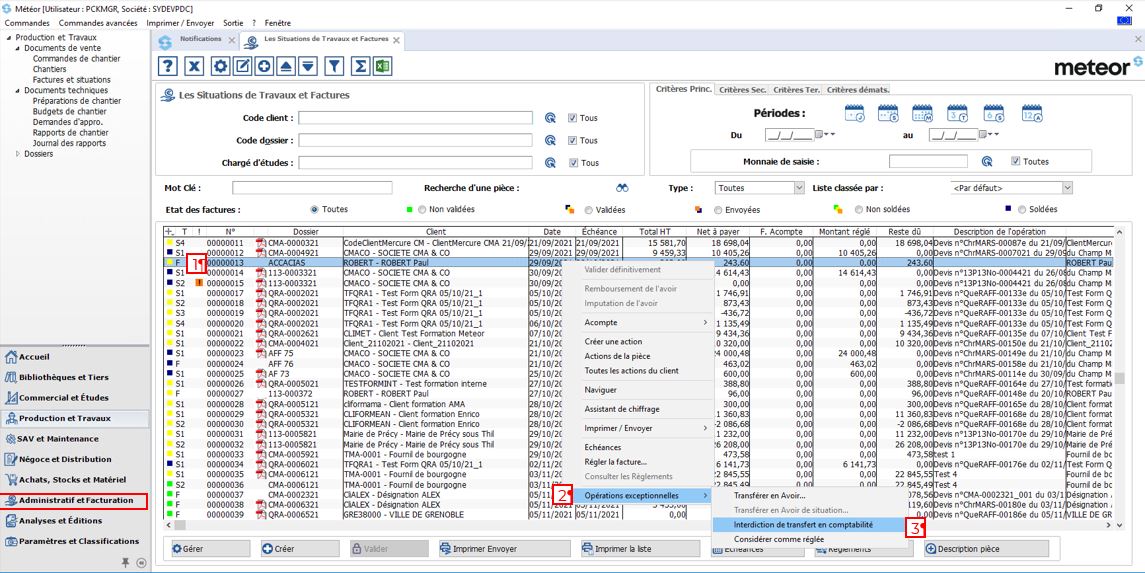Click the edit pencil toolbar icon
The width and height of the screenshot is (1145, 573).
(x=242, y=66)
